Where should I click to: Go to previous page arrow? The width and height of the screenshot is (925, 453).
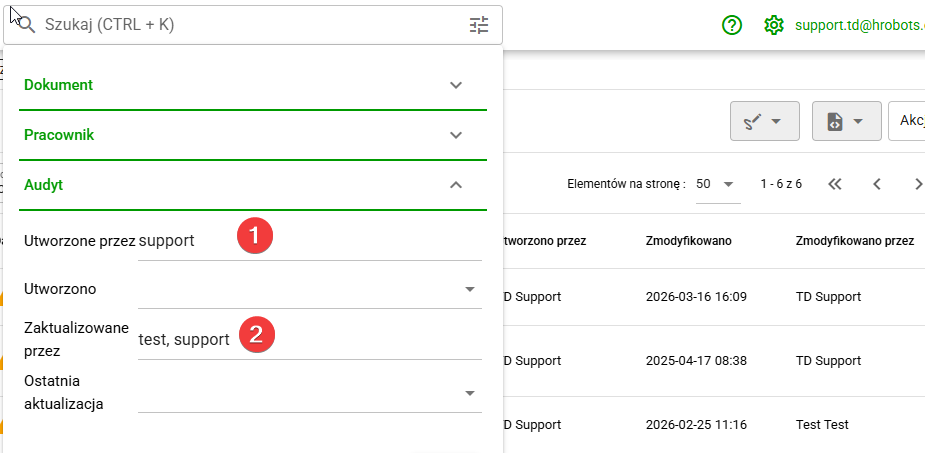coord(877,184)
